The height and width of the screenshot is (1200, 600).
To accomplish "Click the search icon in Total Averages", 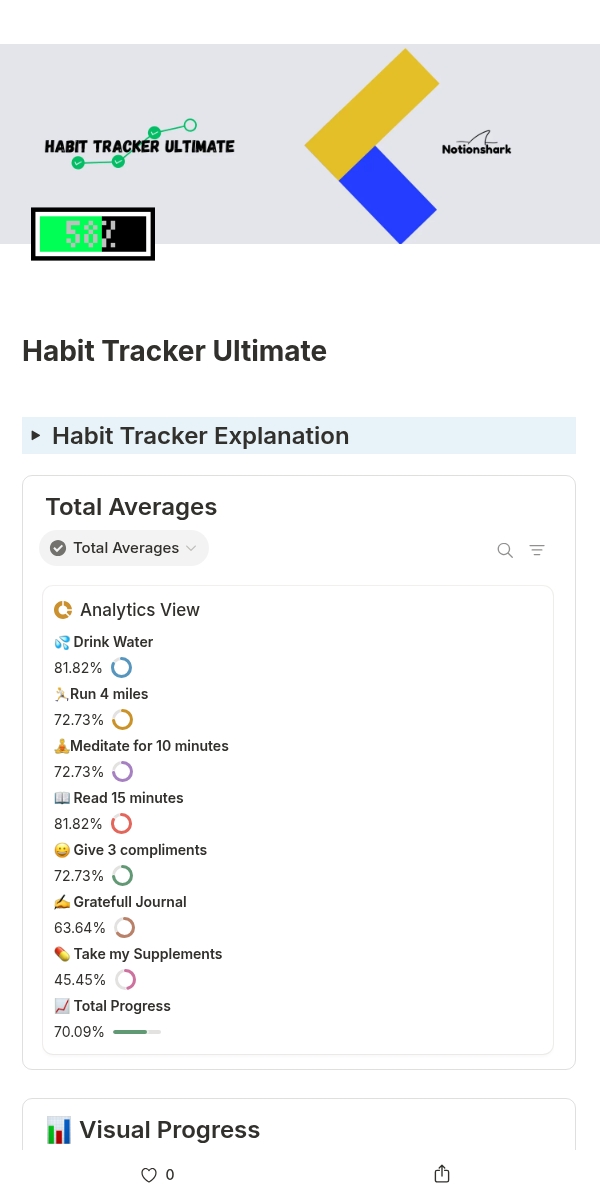I will [x=505, y=550].
